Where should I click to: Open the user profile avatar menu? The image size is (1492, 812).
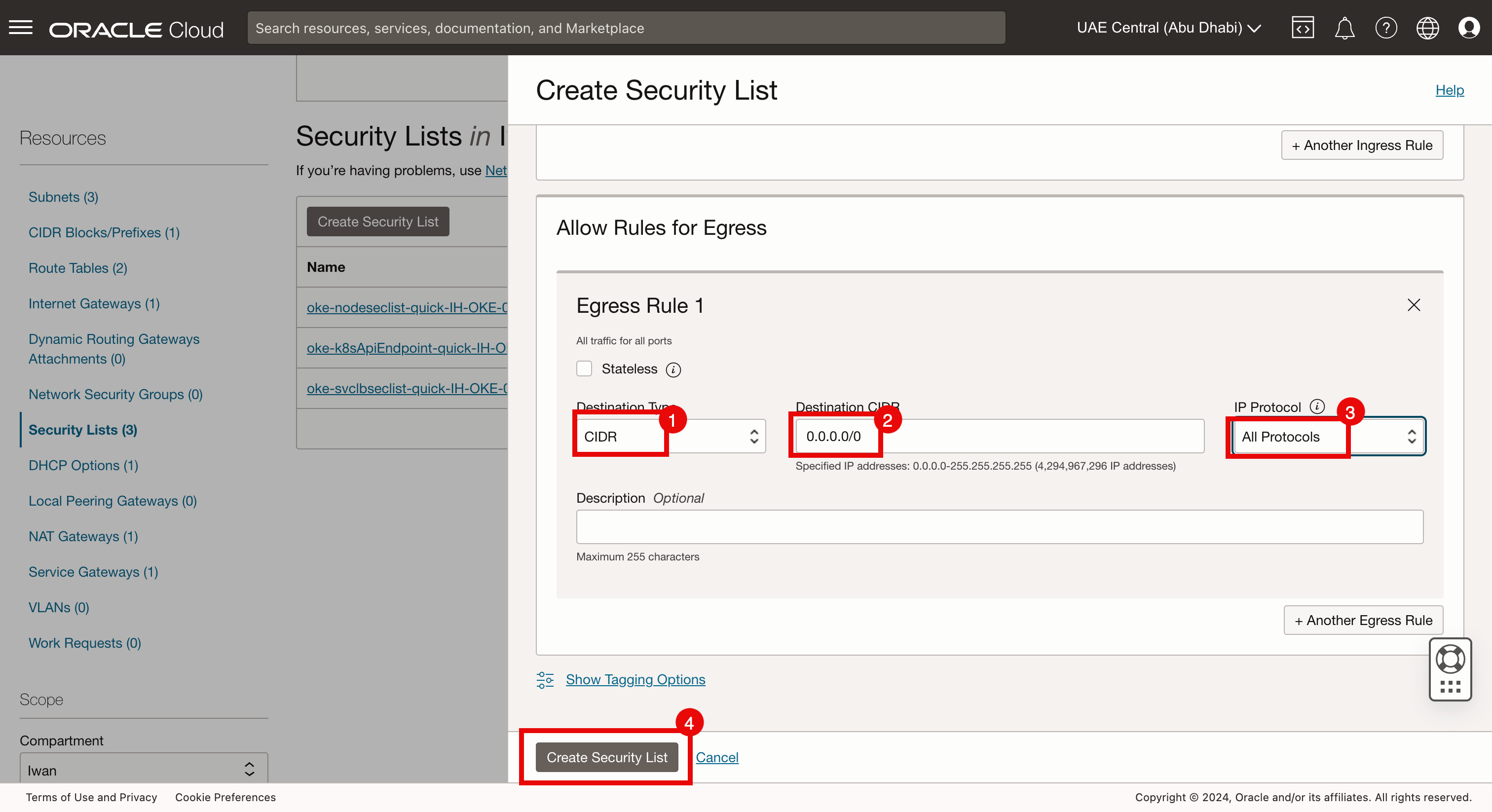click(x=1469, y=28)
